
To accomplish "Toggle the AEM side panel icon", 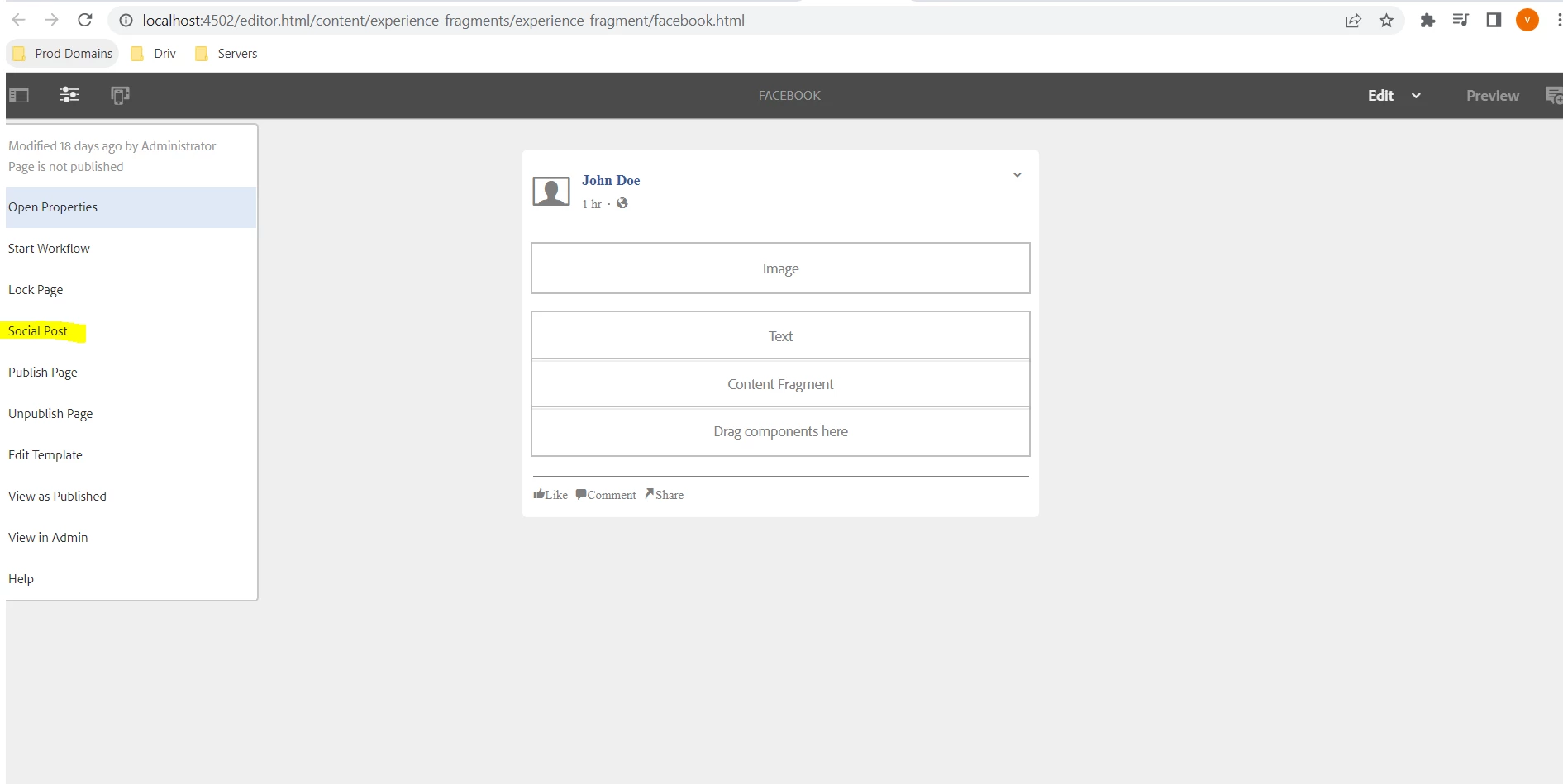I will point(19,96).
